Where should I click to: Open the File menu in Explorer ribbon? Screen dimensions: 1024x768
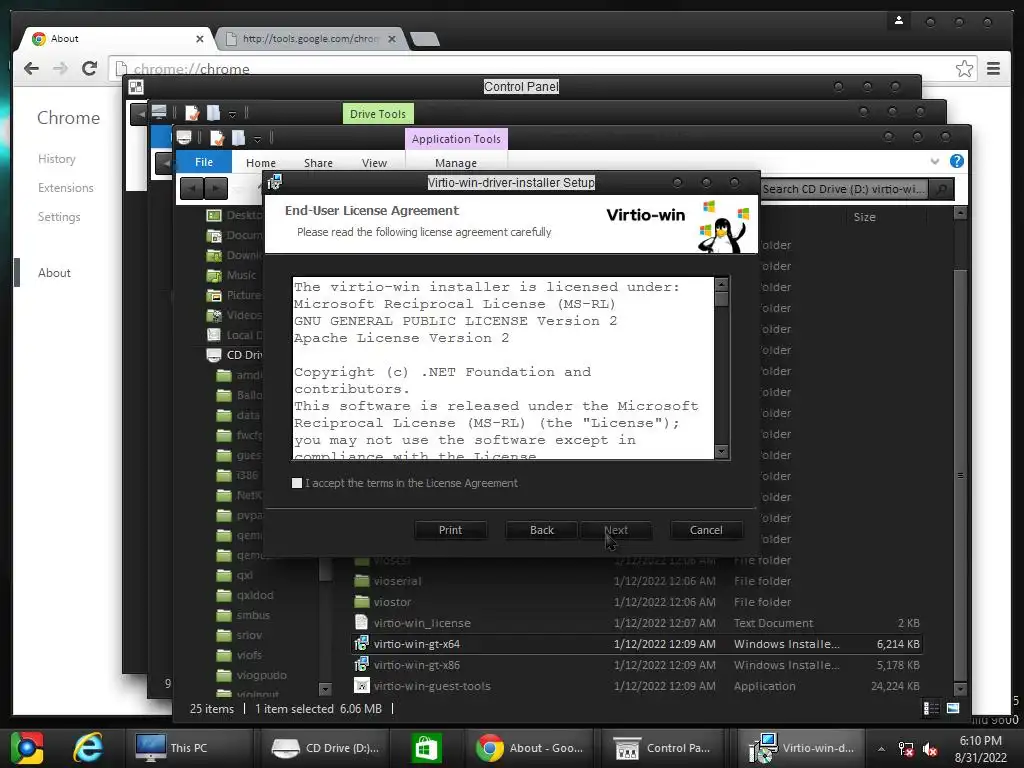coord(204,162)
